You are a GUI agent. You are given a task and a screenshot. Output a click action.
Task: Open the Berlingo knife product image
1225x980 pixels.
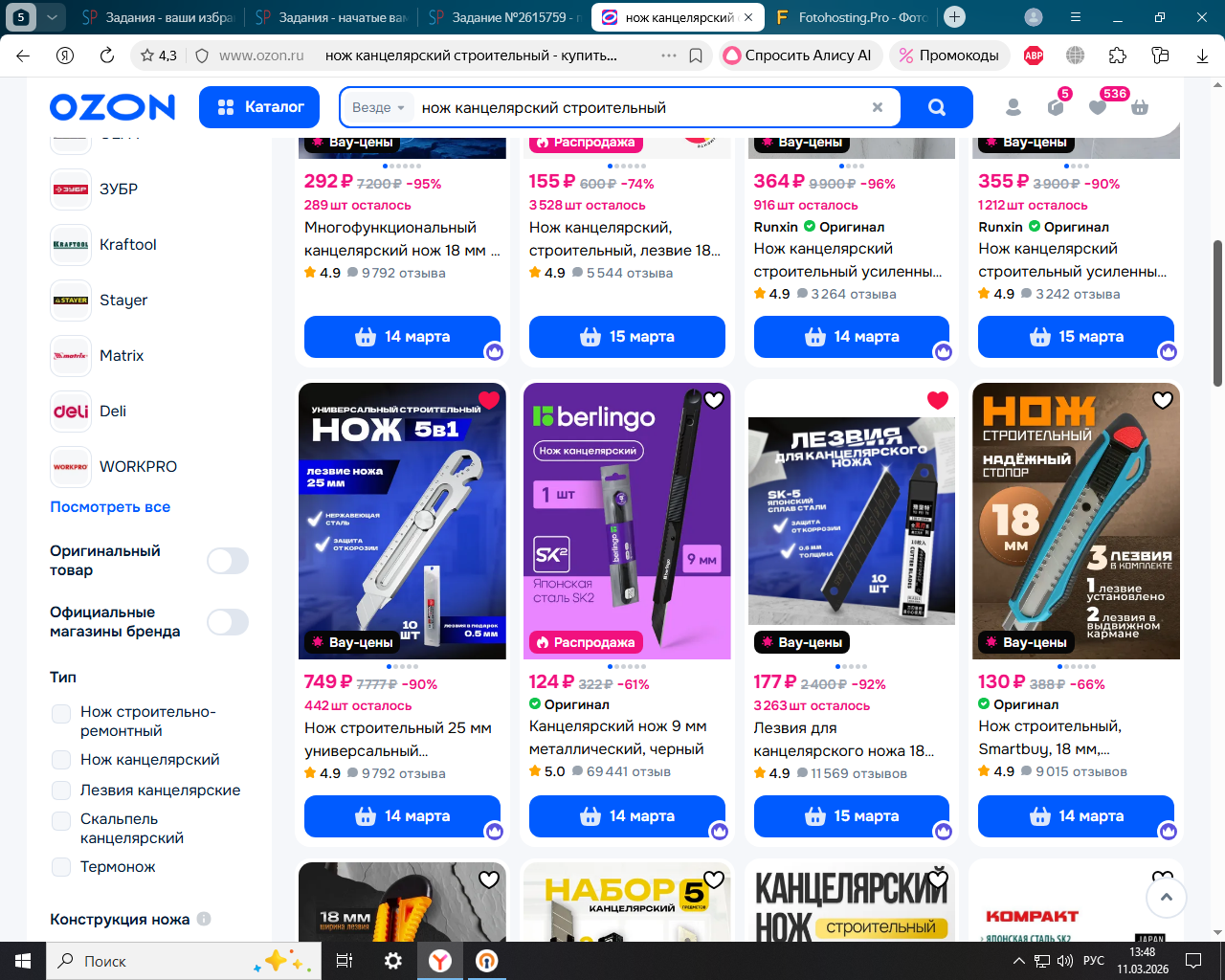[x=627, y=522]
